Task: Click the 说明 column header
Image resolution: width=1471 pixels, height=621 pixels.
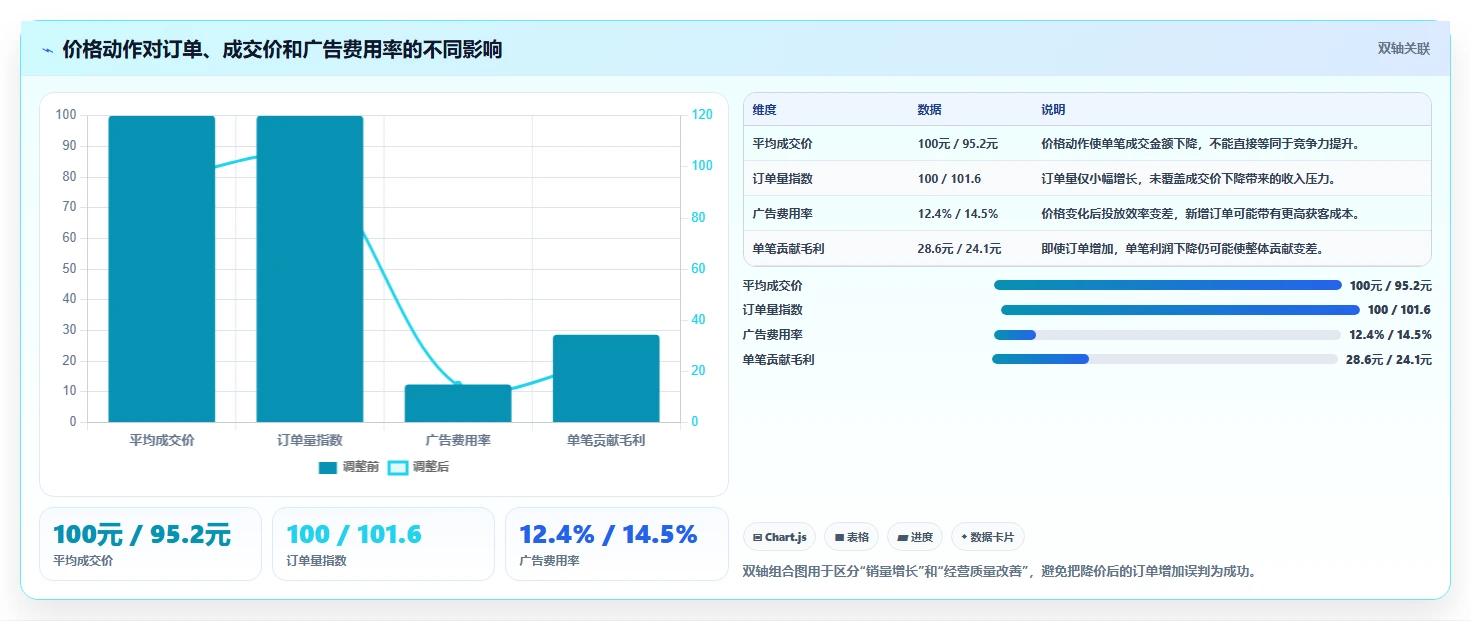Action: [1053, 109]
